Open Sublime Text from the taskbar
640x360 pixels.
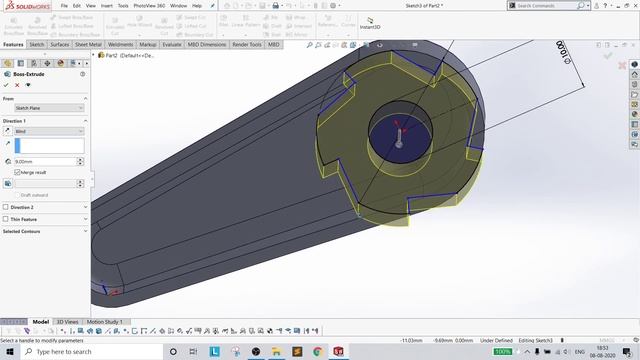tap(297, 351)
